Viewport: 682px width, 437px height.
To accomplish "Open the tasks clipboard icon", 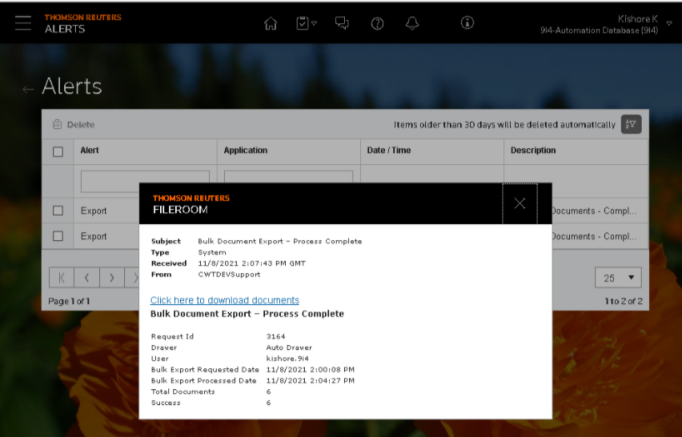I will pyautogui.click(x=306, y=23).
